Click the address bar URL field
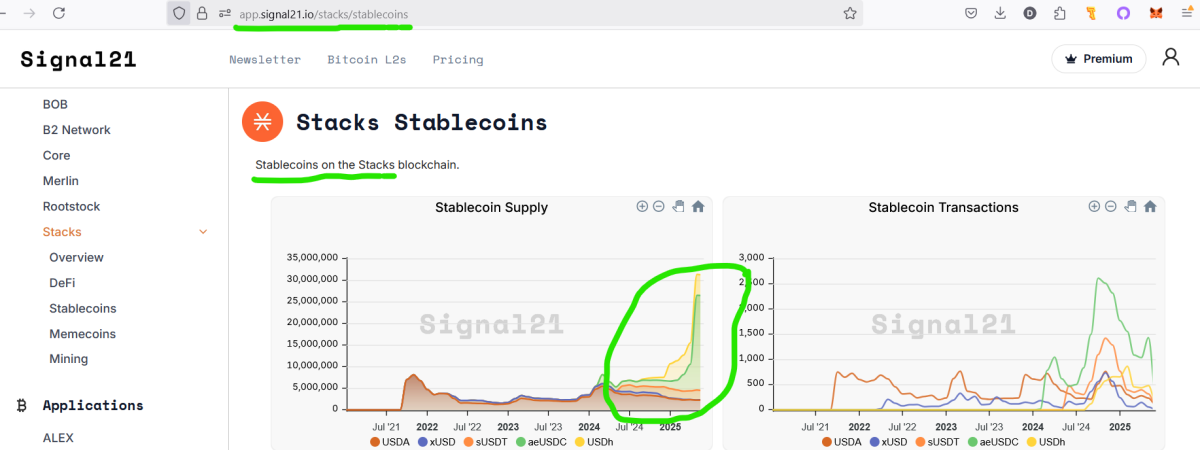This screenshot has height=450, width=1200. coord(514,13)
